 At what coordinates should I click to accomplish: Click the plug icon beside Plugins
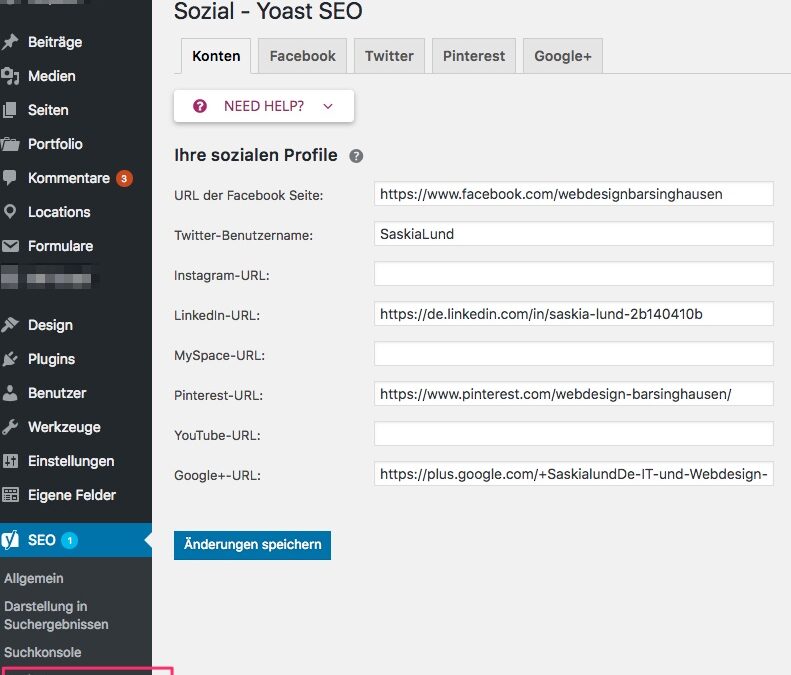(x=11, y=359)
